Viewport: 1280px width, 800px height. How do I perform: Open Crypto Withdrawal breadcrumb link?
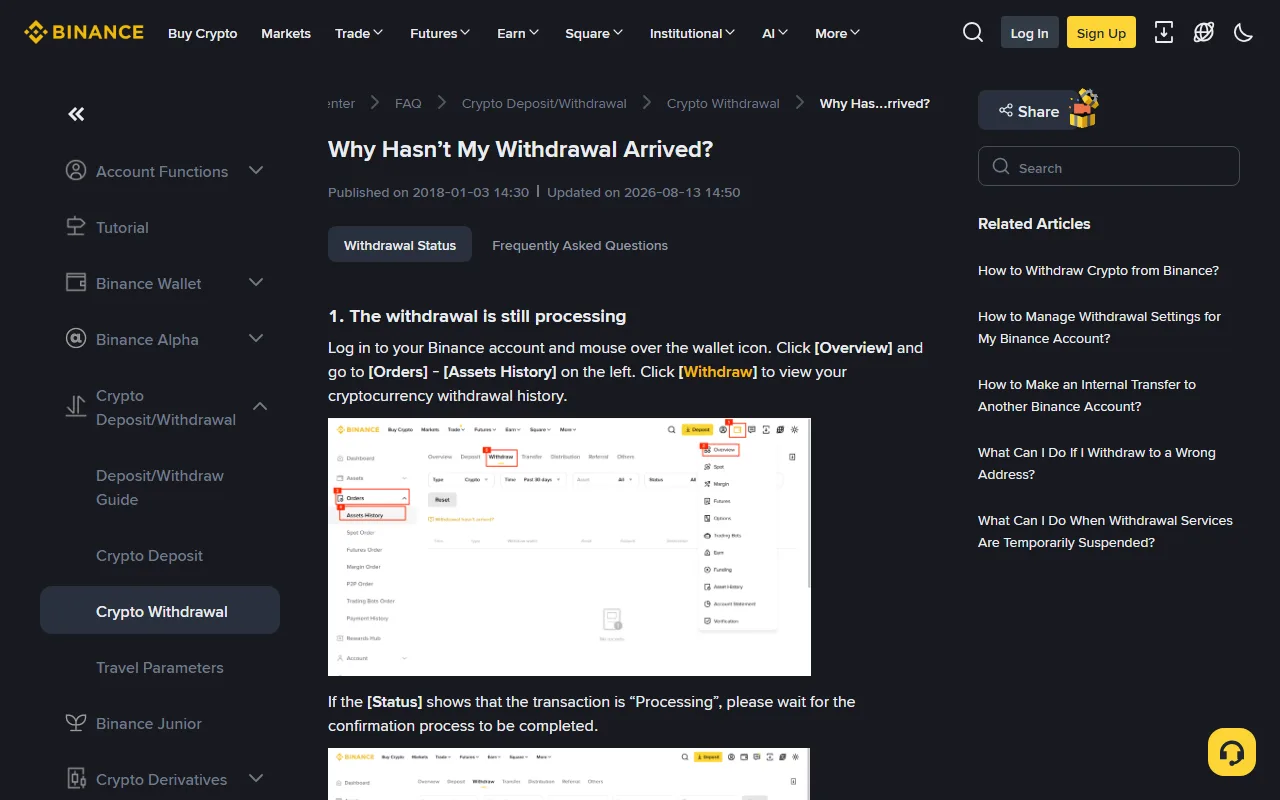click(723, 103)
